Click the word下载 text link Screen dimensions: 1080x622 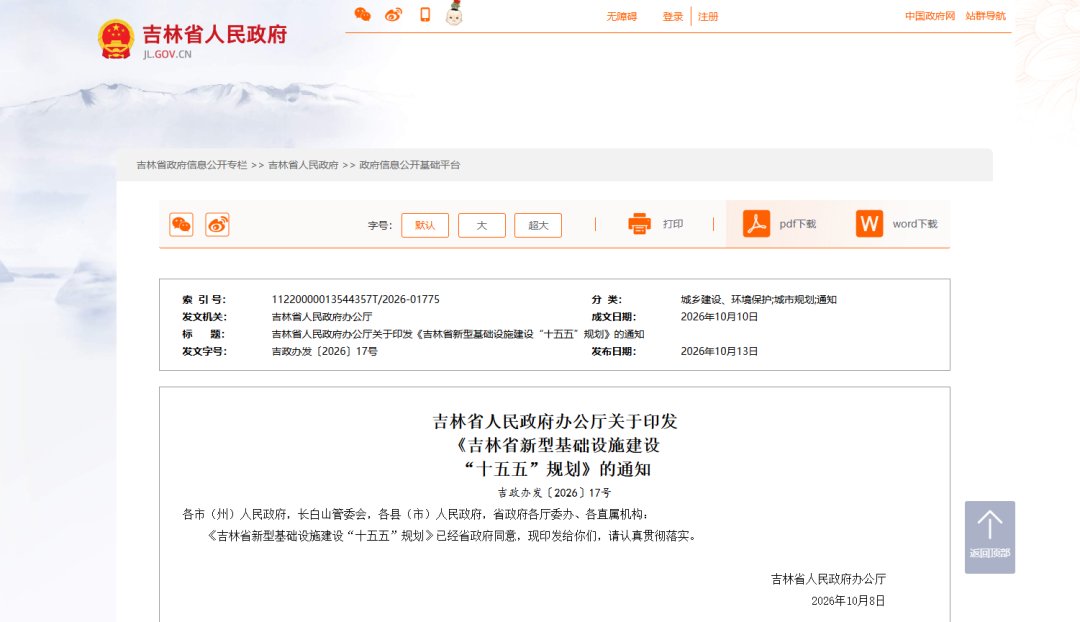pos(915,224)
